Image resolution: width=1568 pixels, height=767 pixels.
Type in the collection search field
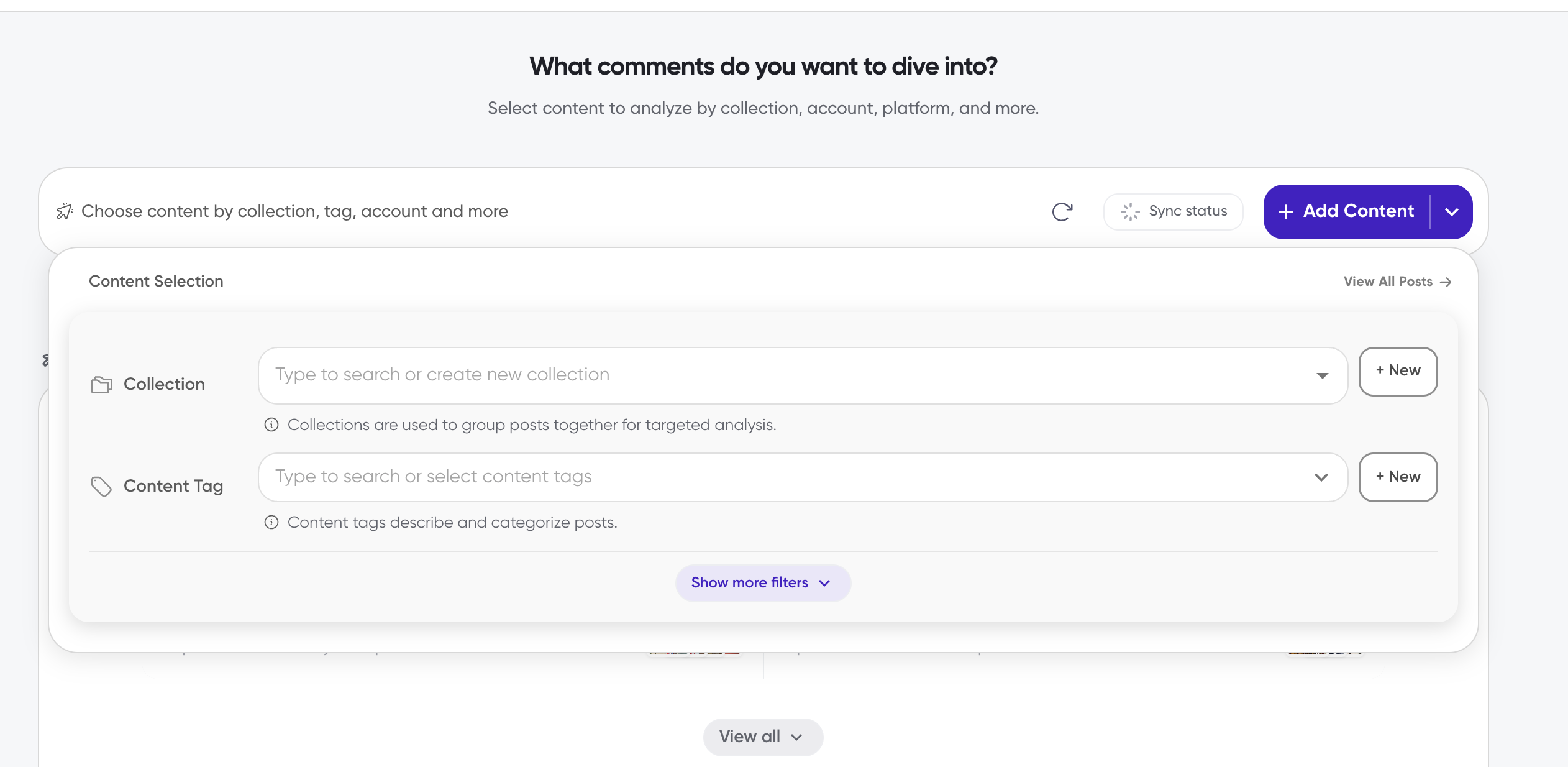click(803, 375)
